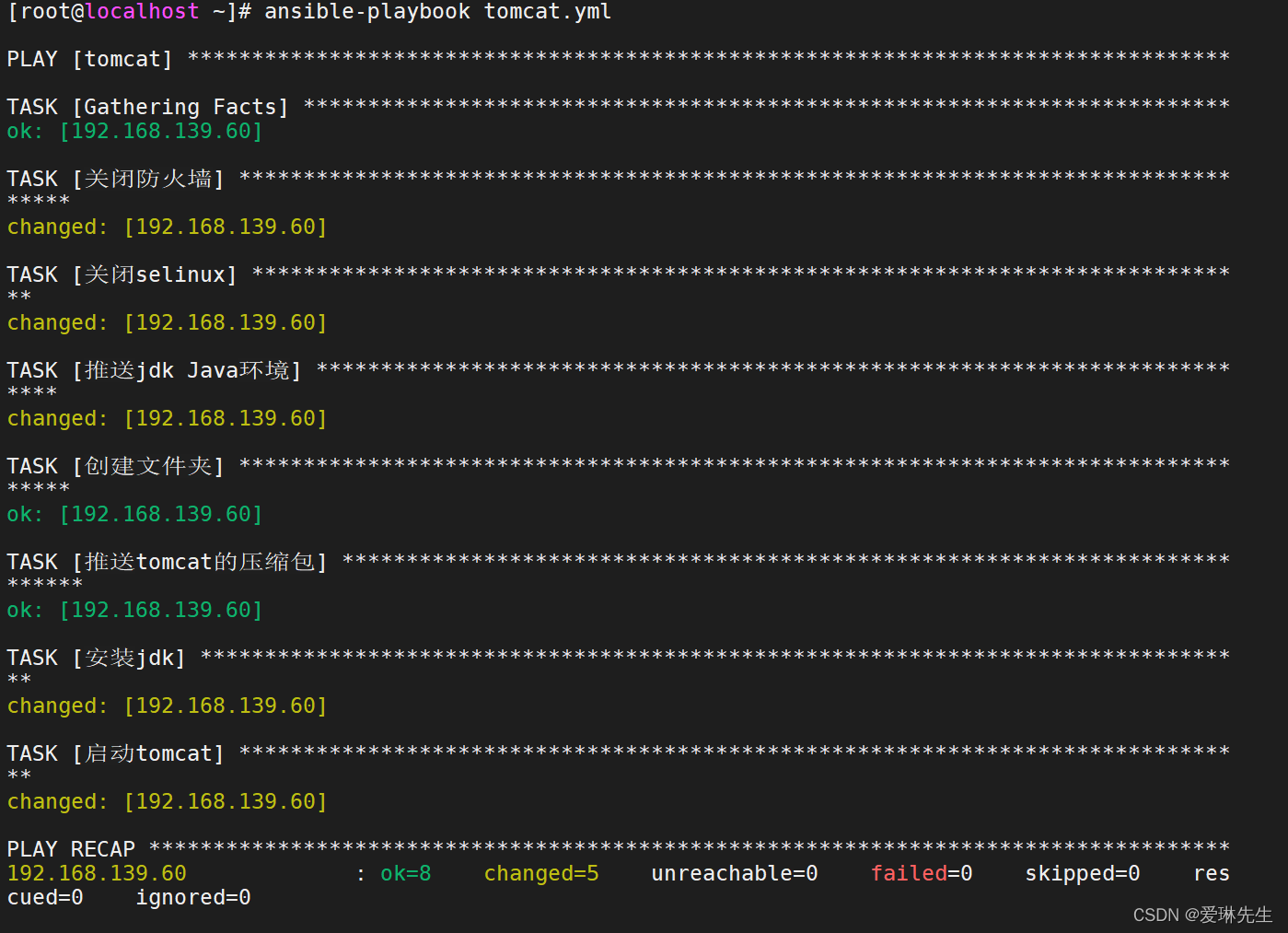Click the ok=8 recap value
Viewport: 1288px width, 933px height.
point(406,873)
